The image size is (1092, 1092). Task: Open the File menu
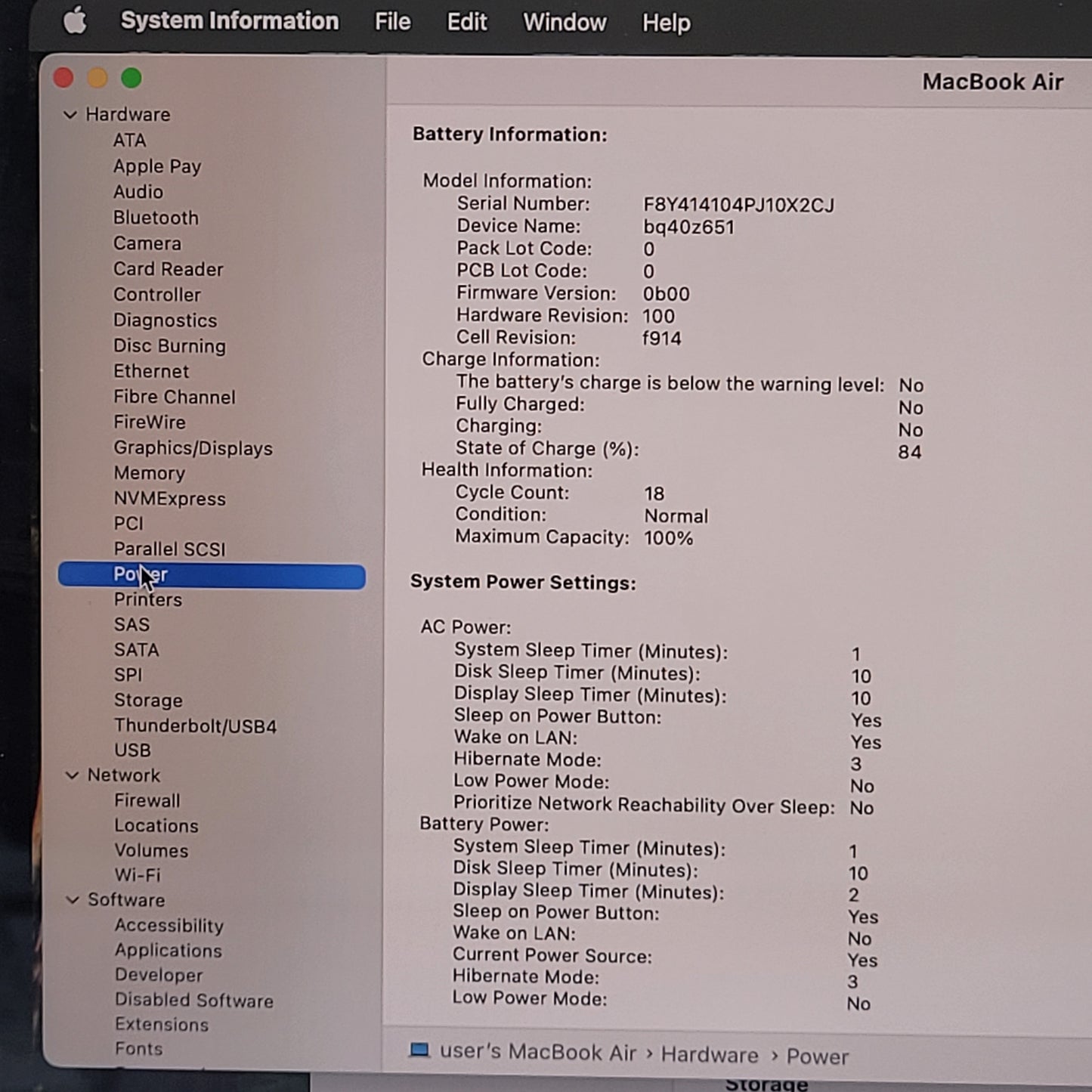392,22
